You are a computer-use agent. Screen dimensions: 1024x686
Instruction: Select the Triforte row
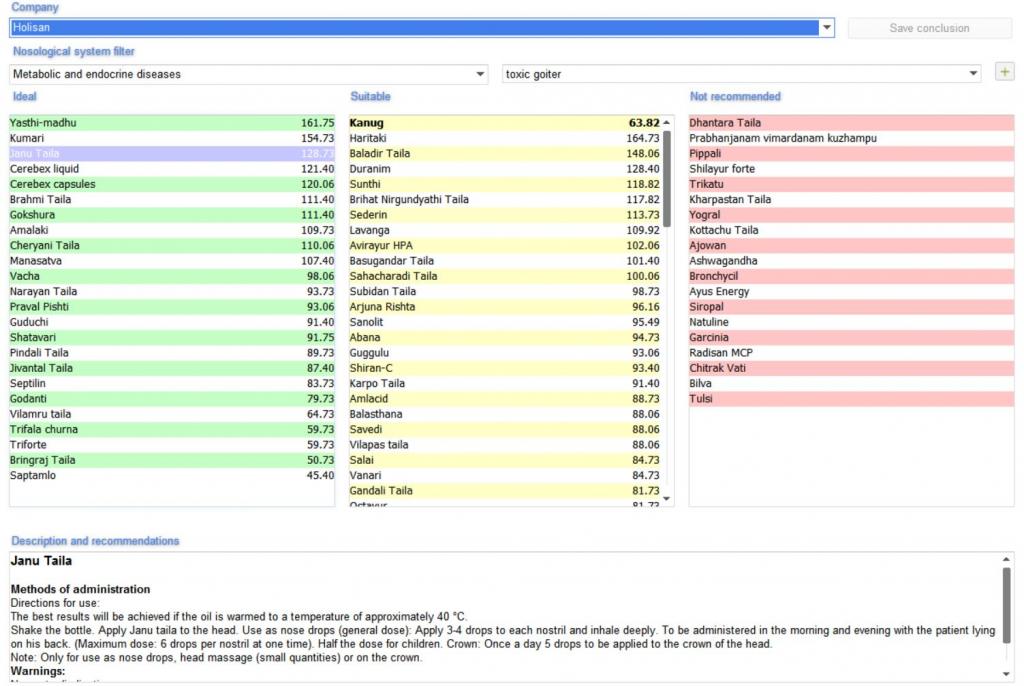pyautogui.click(x=172, y=445)
